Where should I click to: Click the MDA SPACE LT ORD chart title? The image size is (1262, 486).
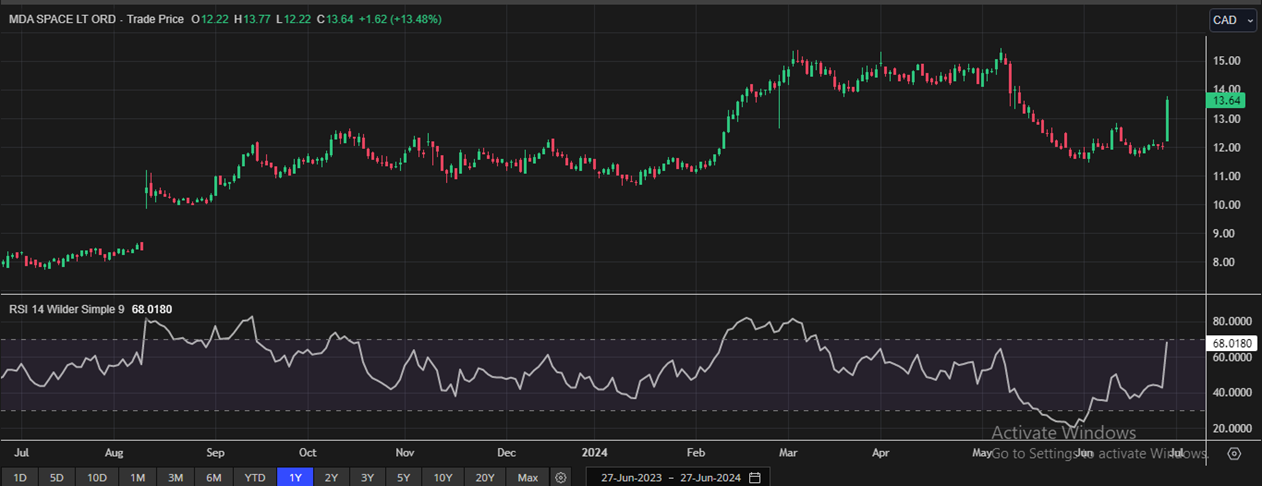(x=61, y=19)
